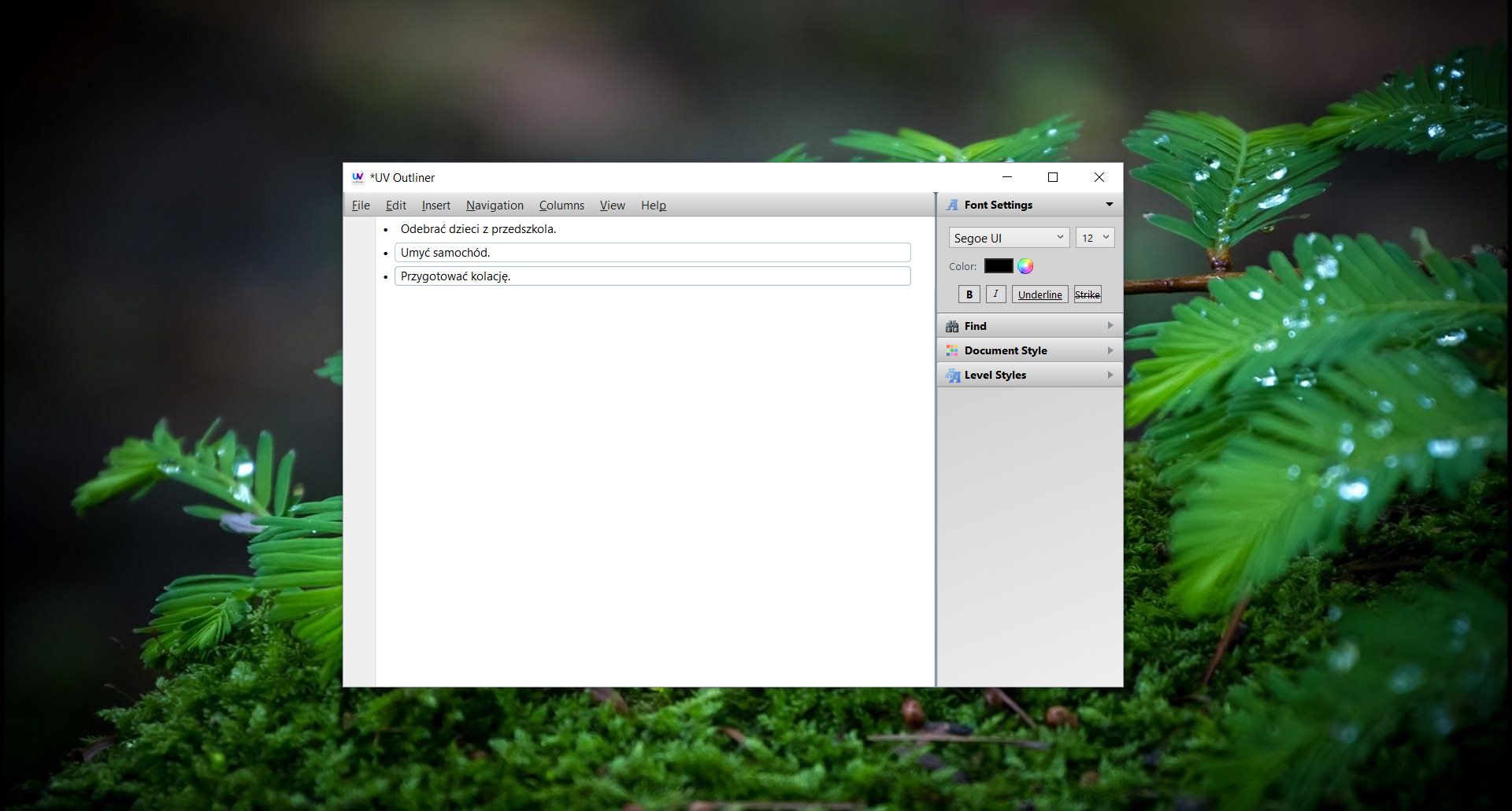
Task: Click the Level Styles icon
Action: 951,375
